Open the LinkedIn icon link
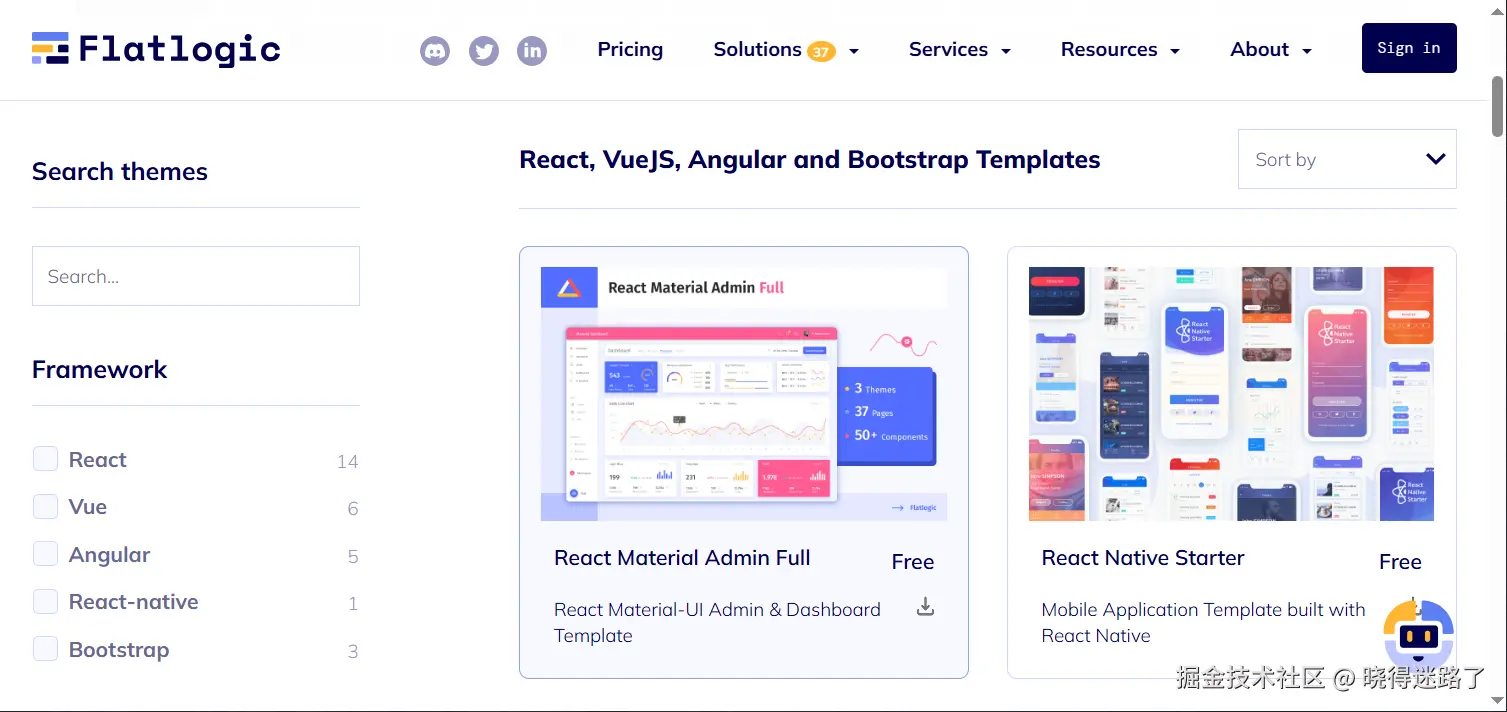The image size is (1507, 712). pyautogui.click(x=532, y=50)
